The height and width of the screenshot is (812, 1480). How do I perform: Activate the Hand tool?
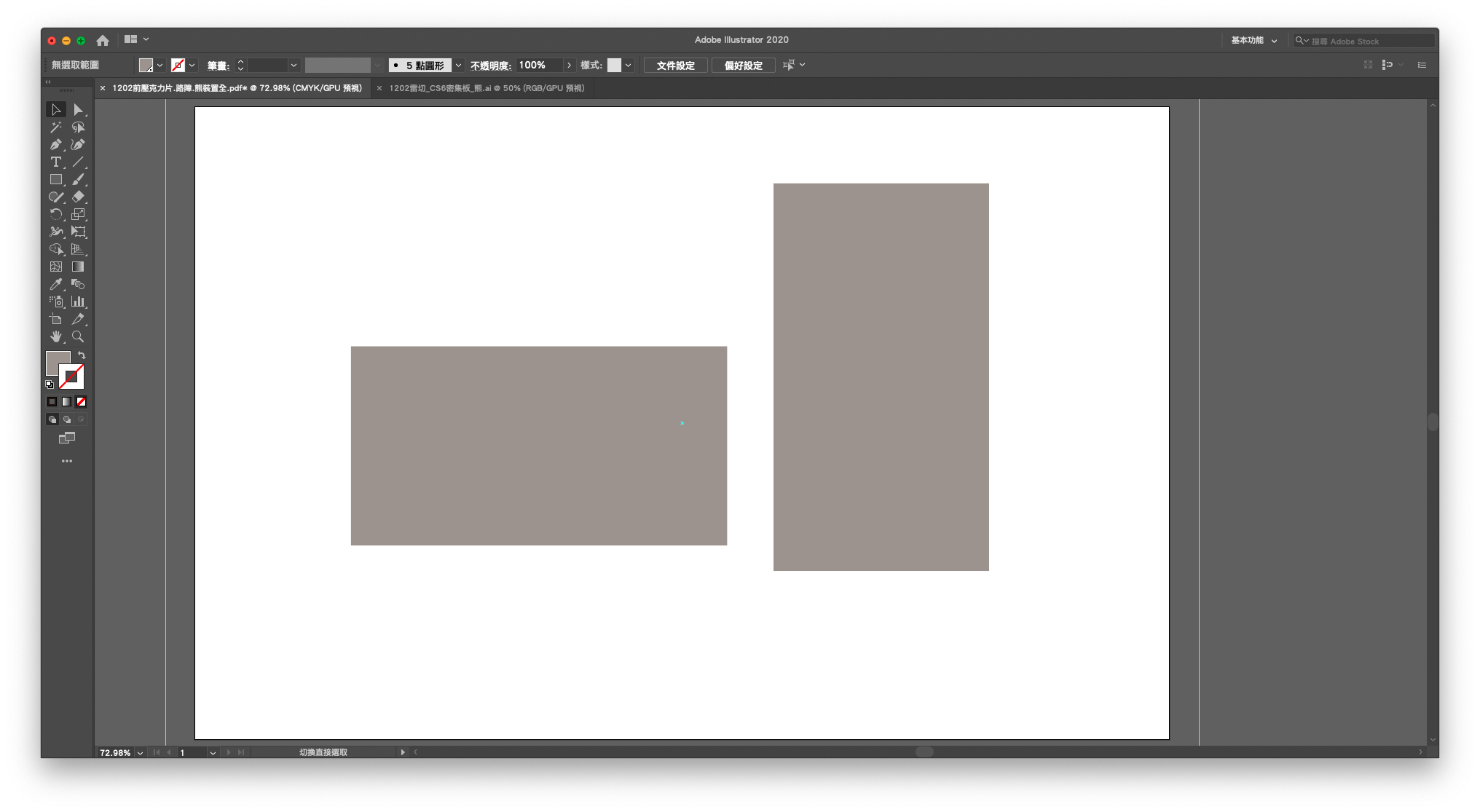[56, 337]
